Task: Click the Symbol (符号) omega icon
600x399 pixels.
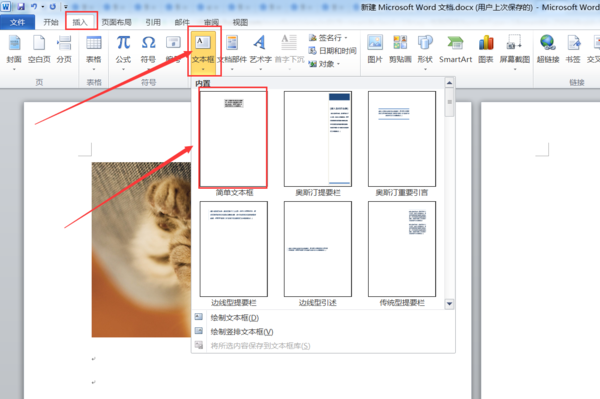Action: [148, 42]
